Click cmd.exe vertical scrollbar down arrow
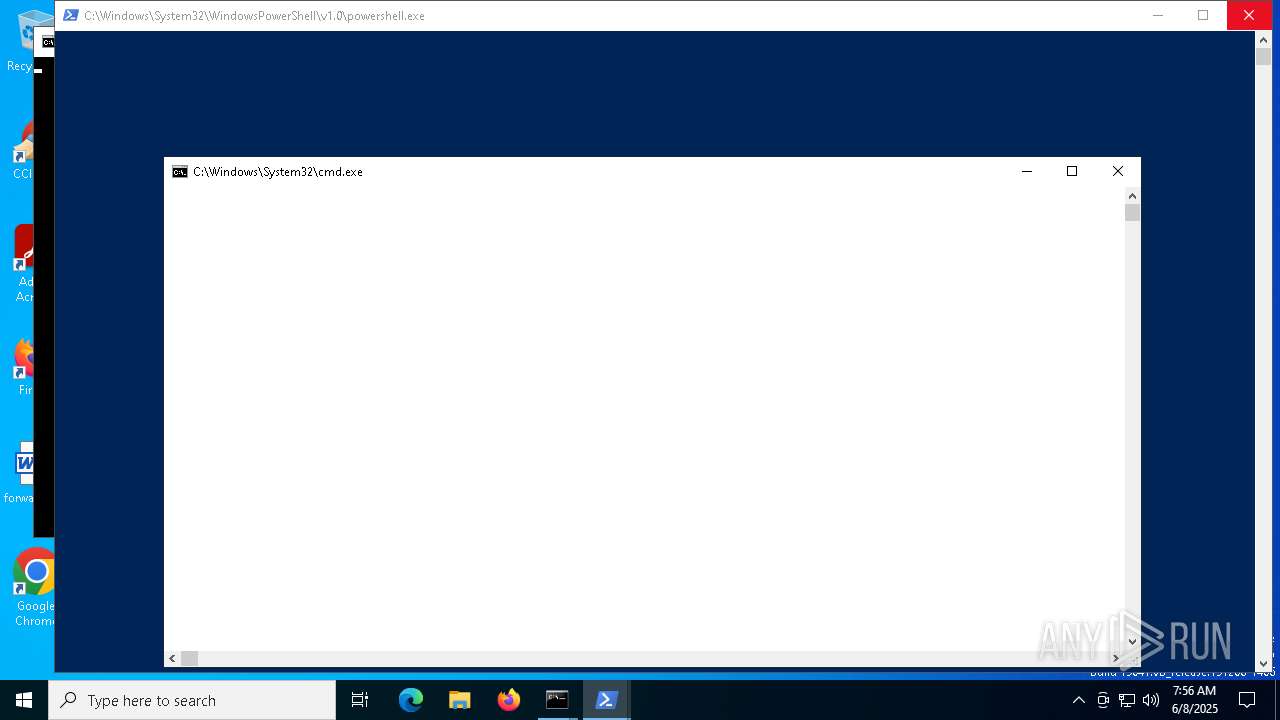 tap(1132, 642)
